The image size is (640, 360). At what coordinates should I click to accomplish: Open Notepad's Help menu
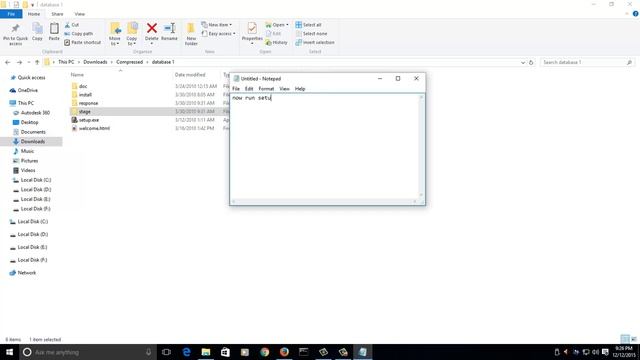click(300, 89)
